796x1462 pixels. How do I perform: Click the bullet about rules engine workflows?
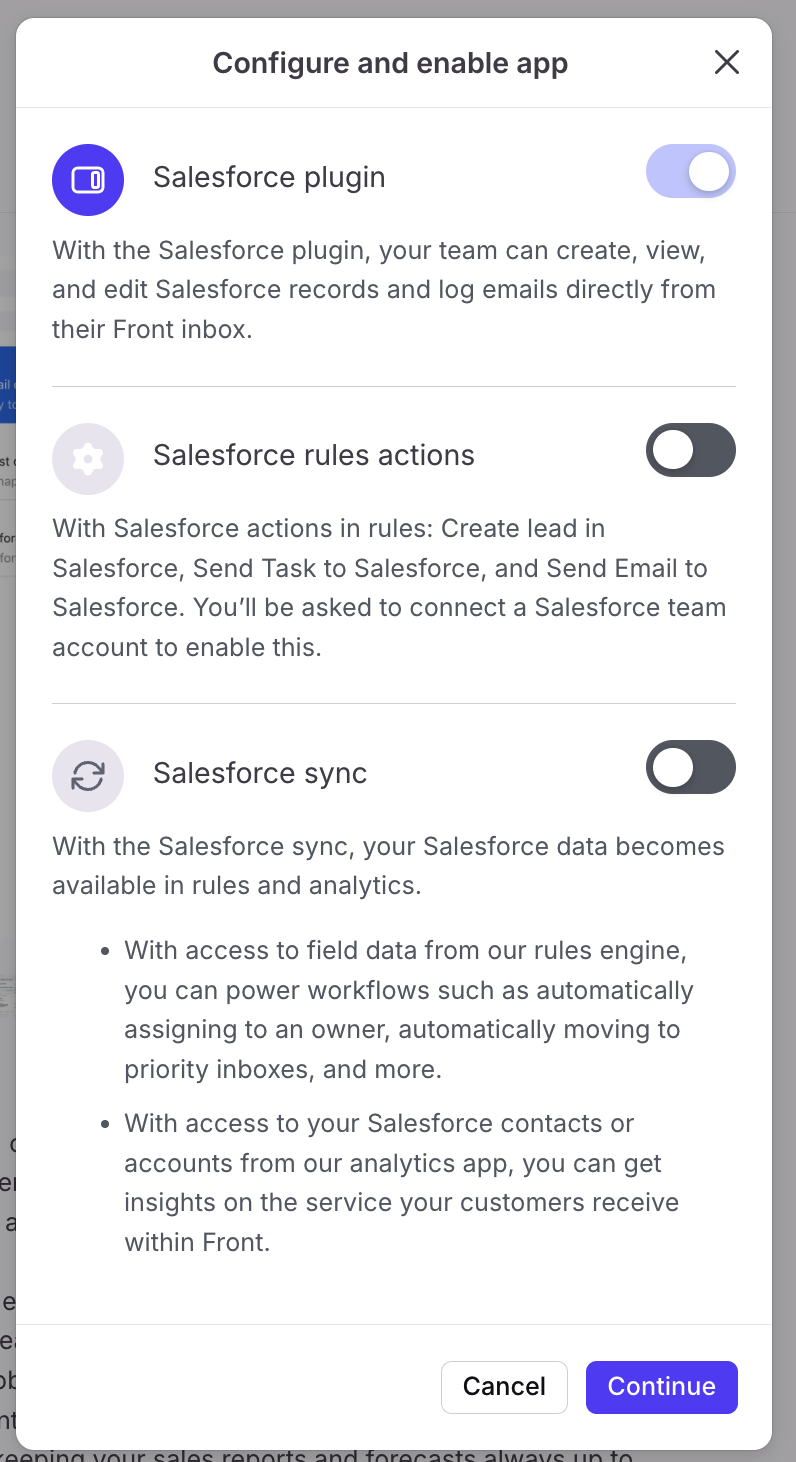408,1010
